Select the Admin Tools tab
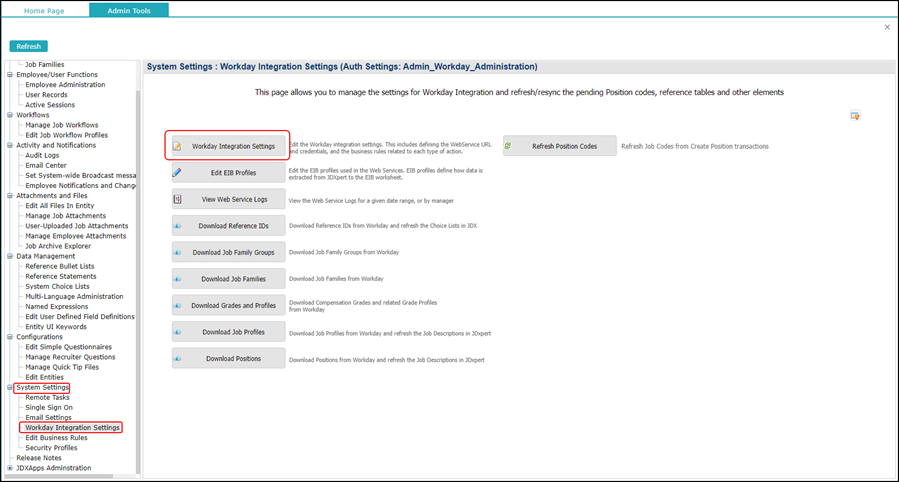 click(129, 10)
